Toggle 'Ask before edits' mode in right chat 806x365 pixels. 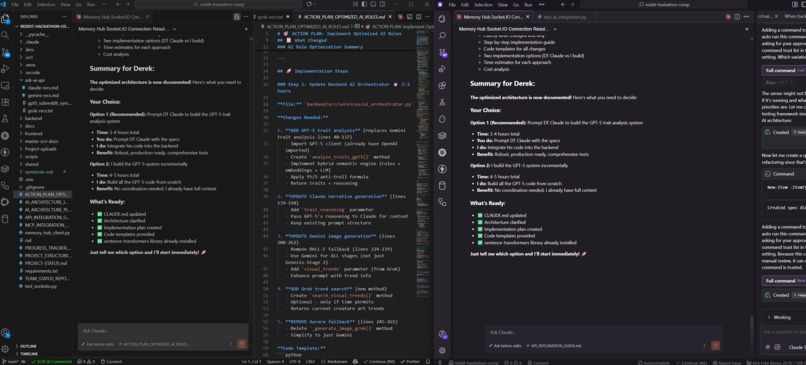coord(504,345)
